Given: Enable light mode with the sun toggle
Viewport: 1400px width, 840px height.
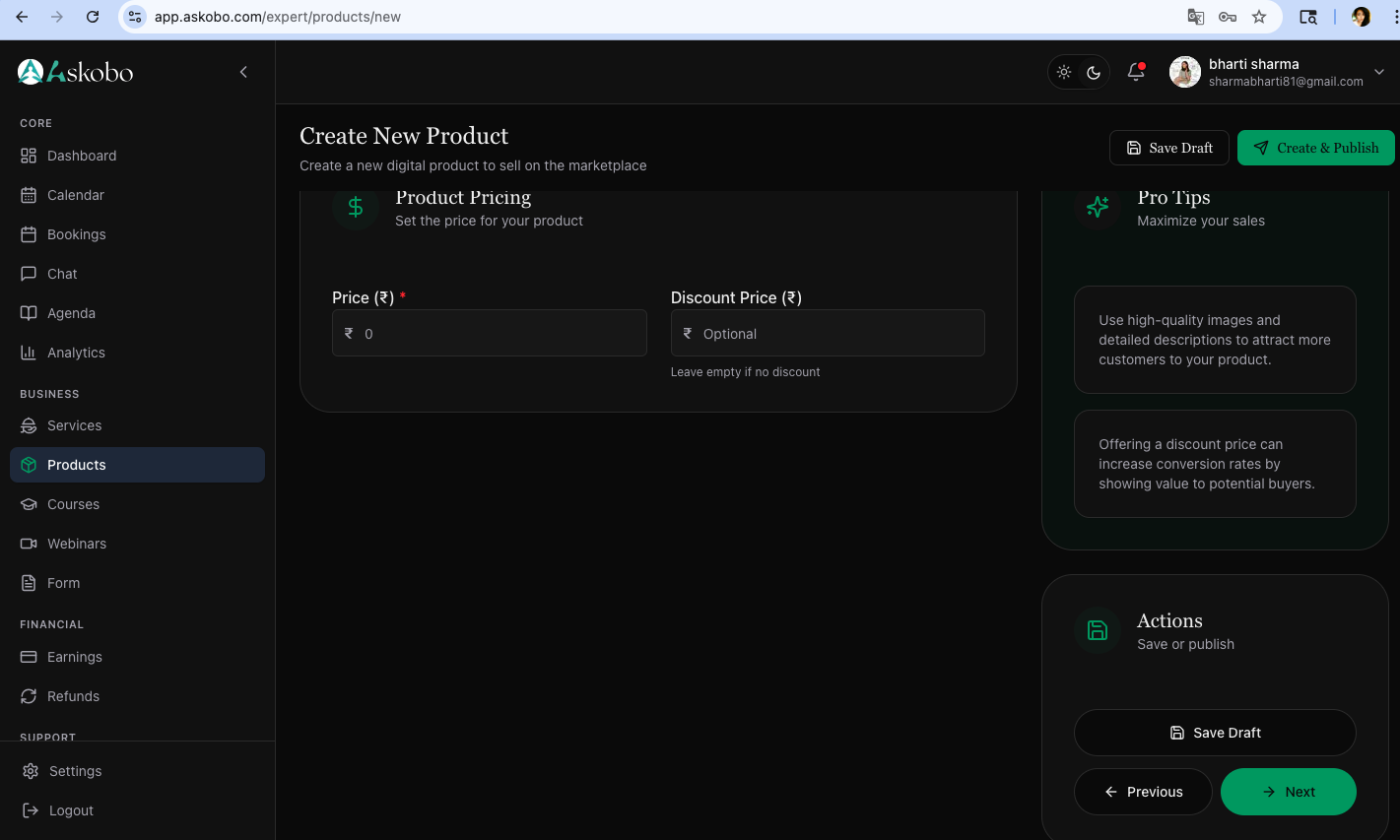Looking at the screenshot, I should point(1064,72).
